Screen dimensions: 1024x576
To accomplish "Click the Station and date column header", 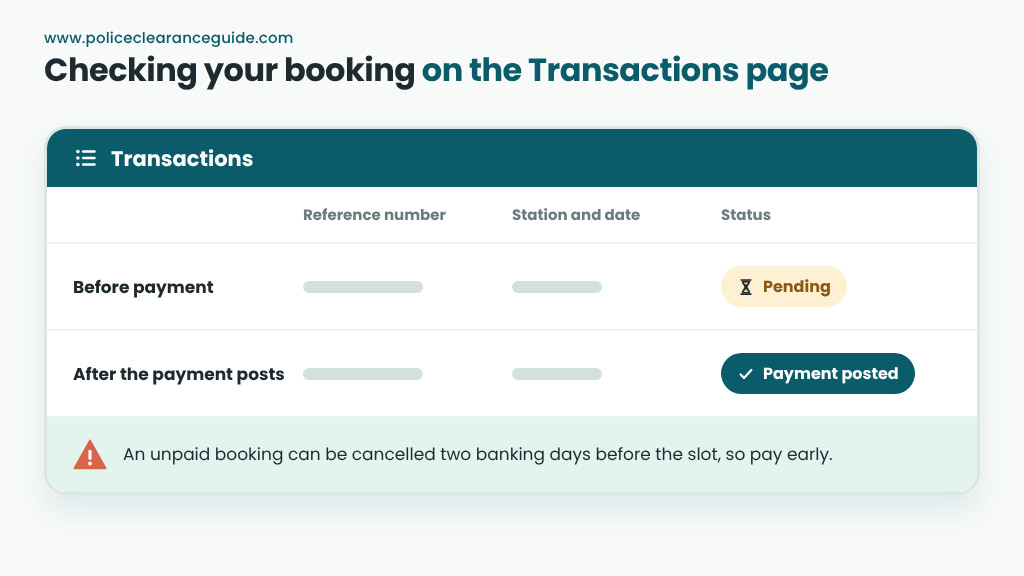I will (576, 215).
